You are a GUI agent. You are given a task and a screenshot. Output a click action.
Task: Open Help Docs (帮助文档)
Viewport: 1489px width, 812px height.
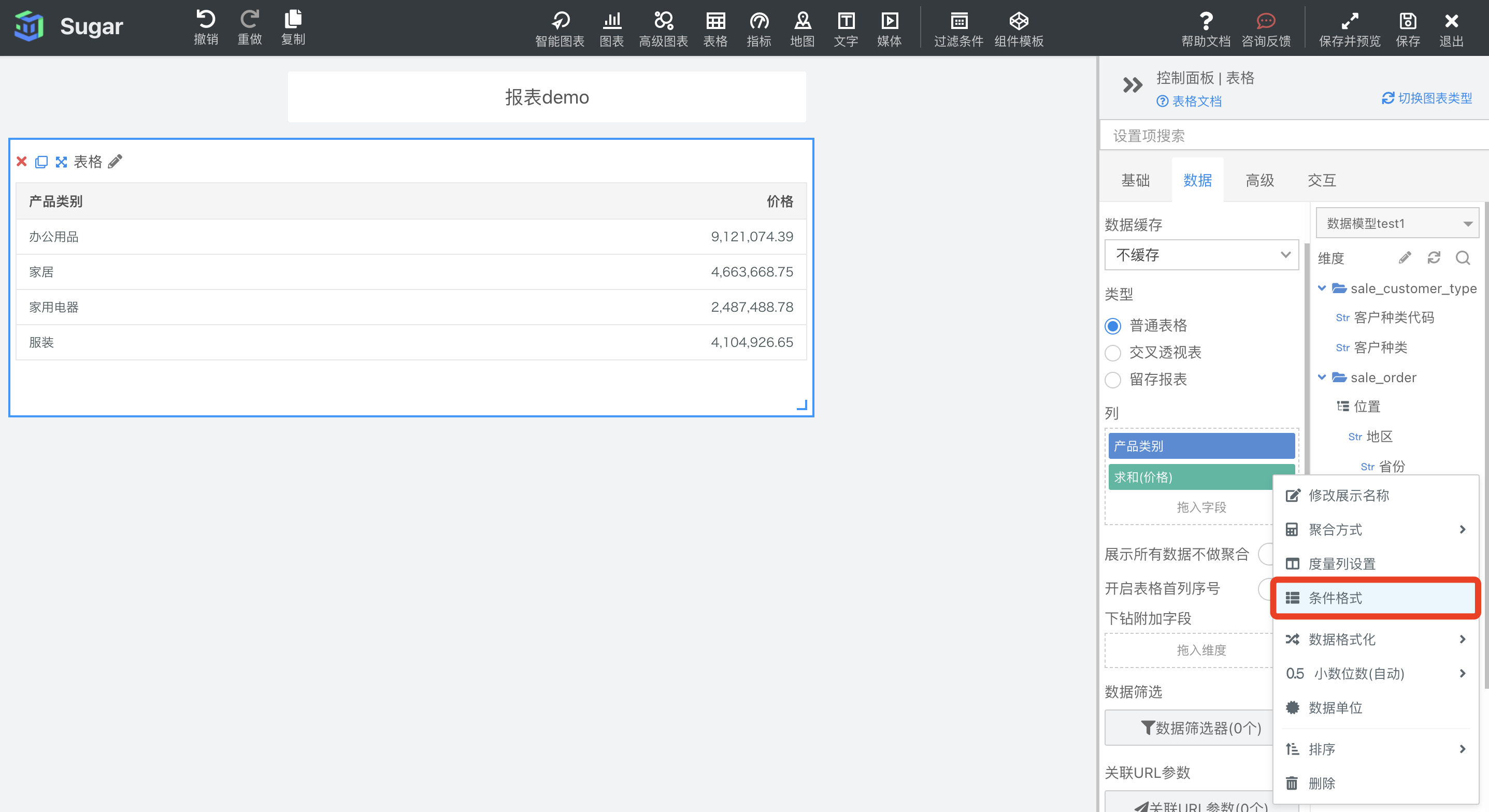(x=1206, y=29)
